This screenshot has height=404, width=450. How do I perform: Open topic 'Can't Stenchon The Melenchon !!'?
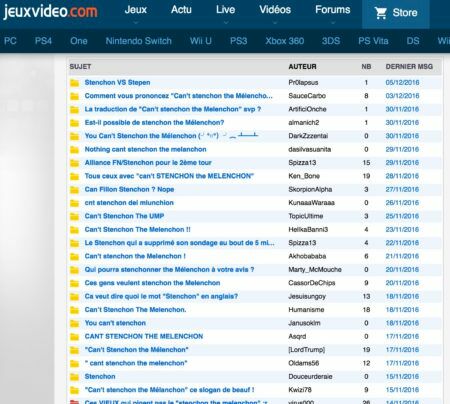[x=138, y=229]
